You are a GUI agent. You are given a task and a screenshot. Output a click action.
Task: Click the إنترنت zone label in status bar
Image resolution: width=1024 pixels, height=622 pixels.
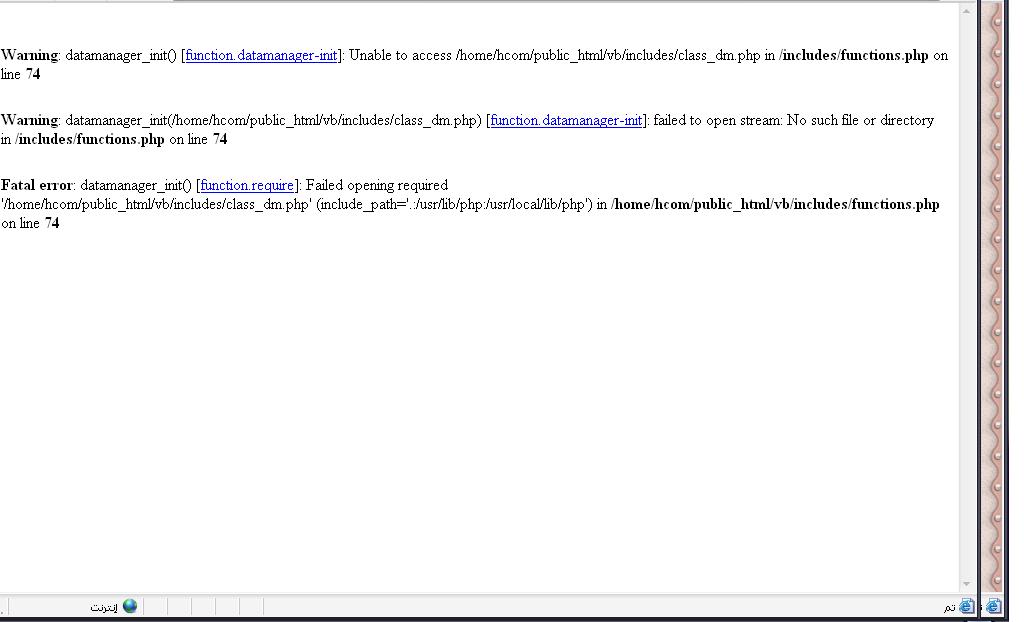pos(104,607)
